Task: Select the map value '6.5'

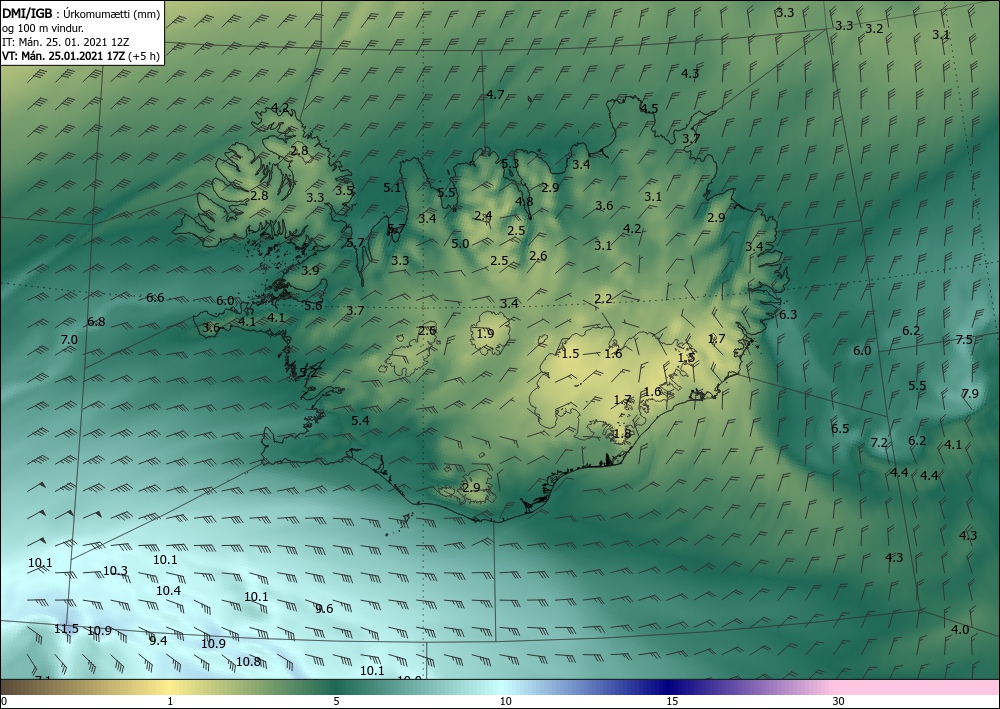Action: pos(840,428)
